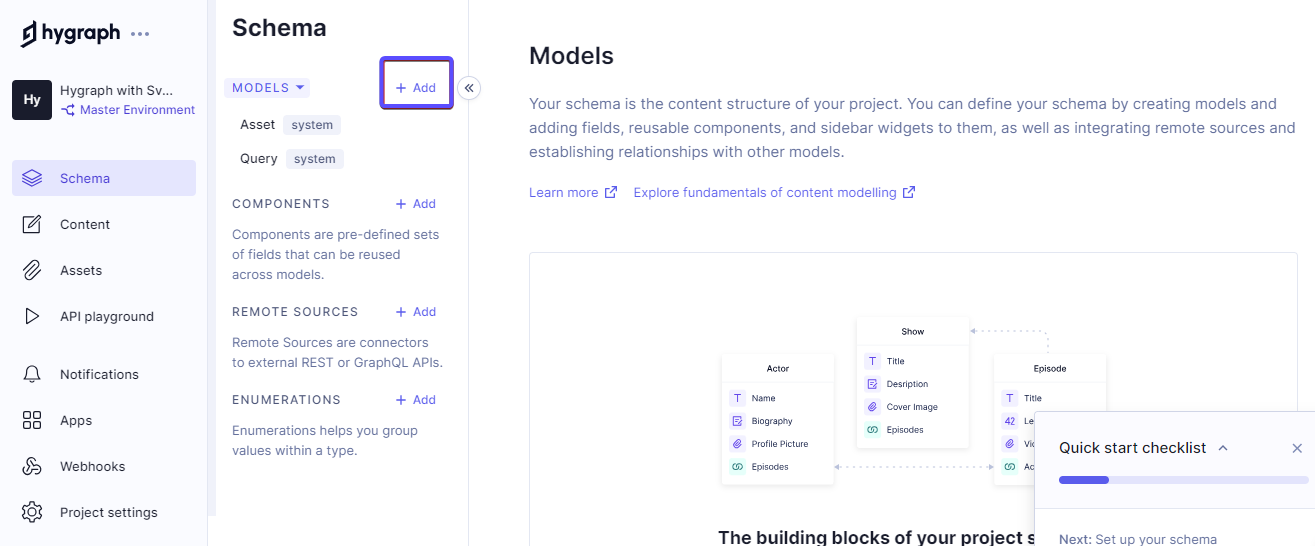Click the Webhooks icon
The height and width of the screenshot is (546, 1315).
click(x=32, y=467)
